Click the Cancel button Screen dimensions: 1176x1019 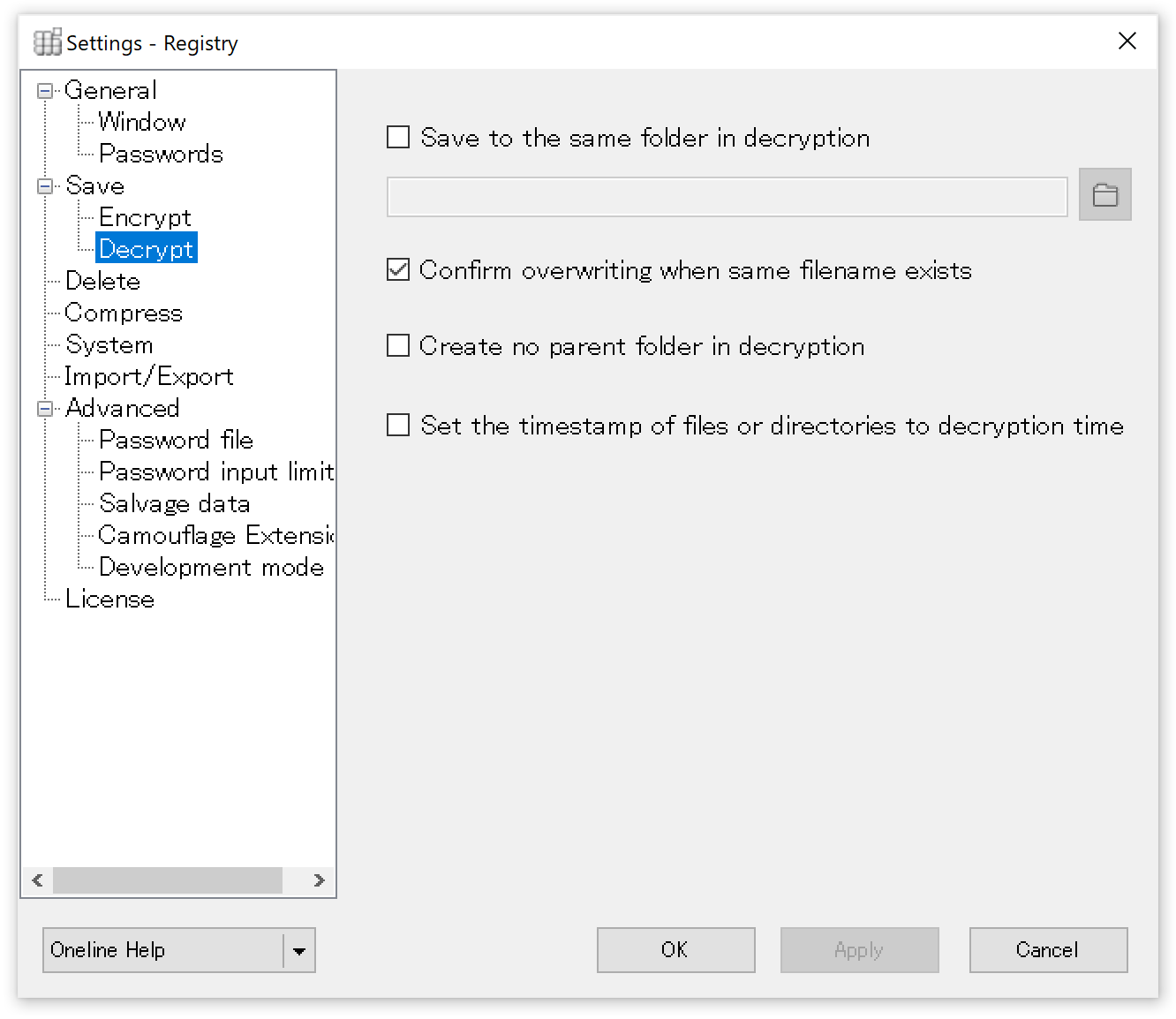(x=1047, y=950)
